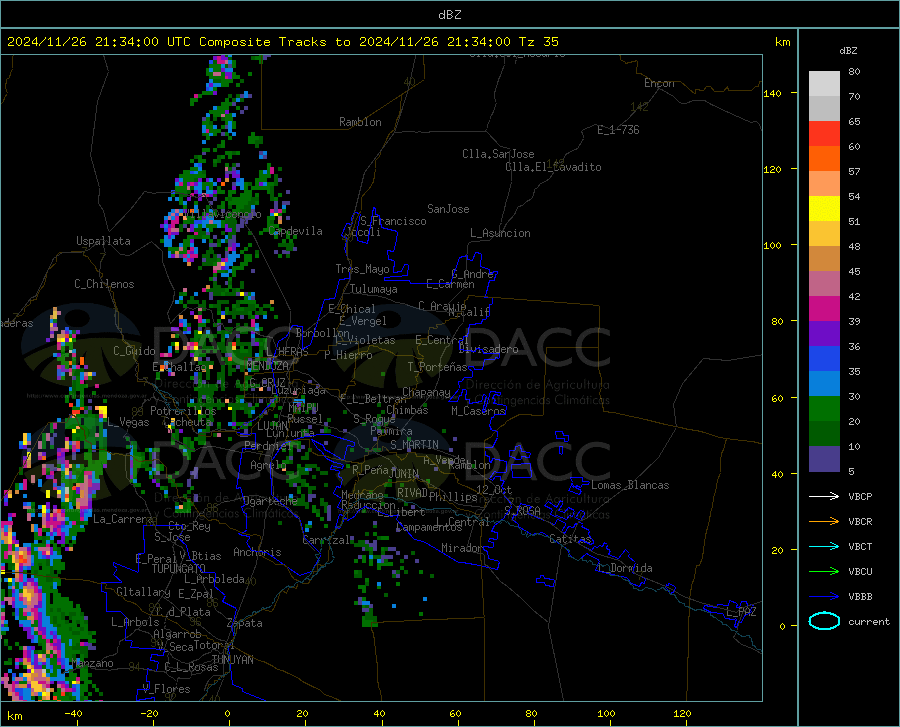This screenshot has width=900, height=727.
Task: Click the 'VBCT' legend label
Action: 860,546
